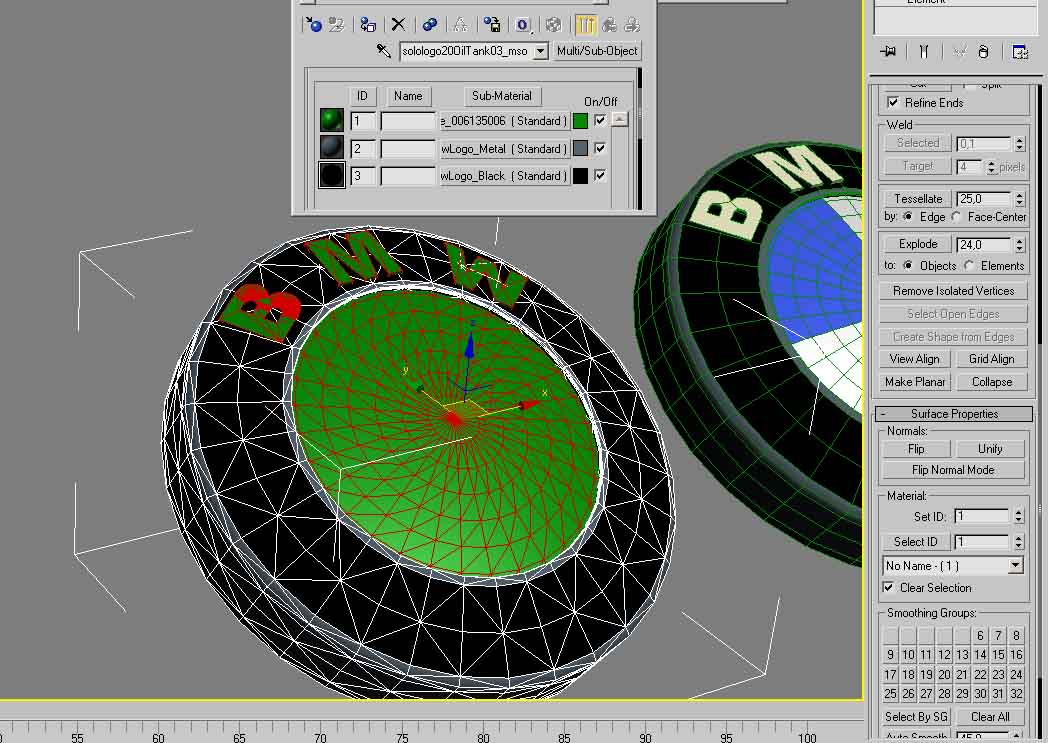Click Put Material to Scene icon
This screenshot has height=743, width=1048.
click(x=336, y=25)
